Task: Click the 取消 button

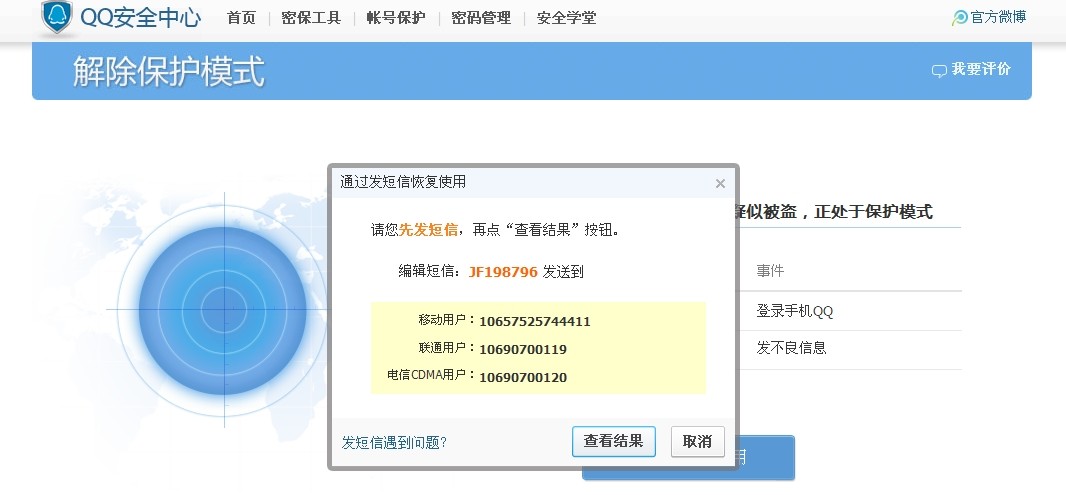Action: (698, 441)
